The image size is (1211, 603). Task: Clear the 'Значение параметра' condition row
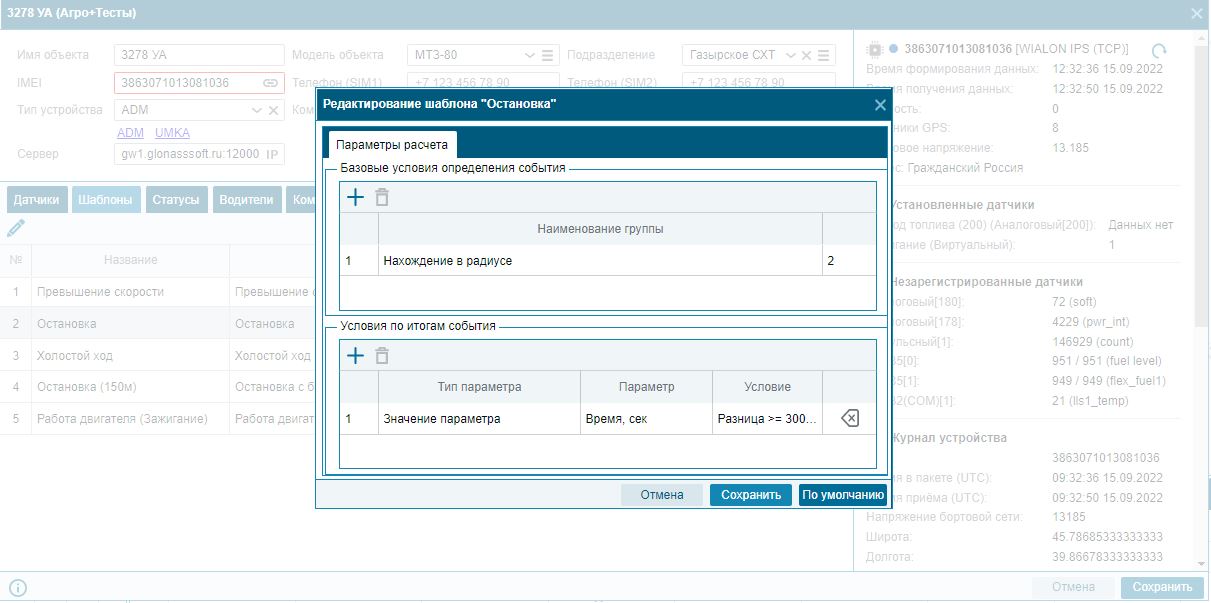[849, 419]
